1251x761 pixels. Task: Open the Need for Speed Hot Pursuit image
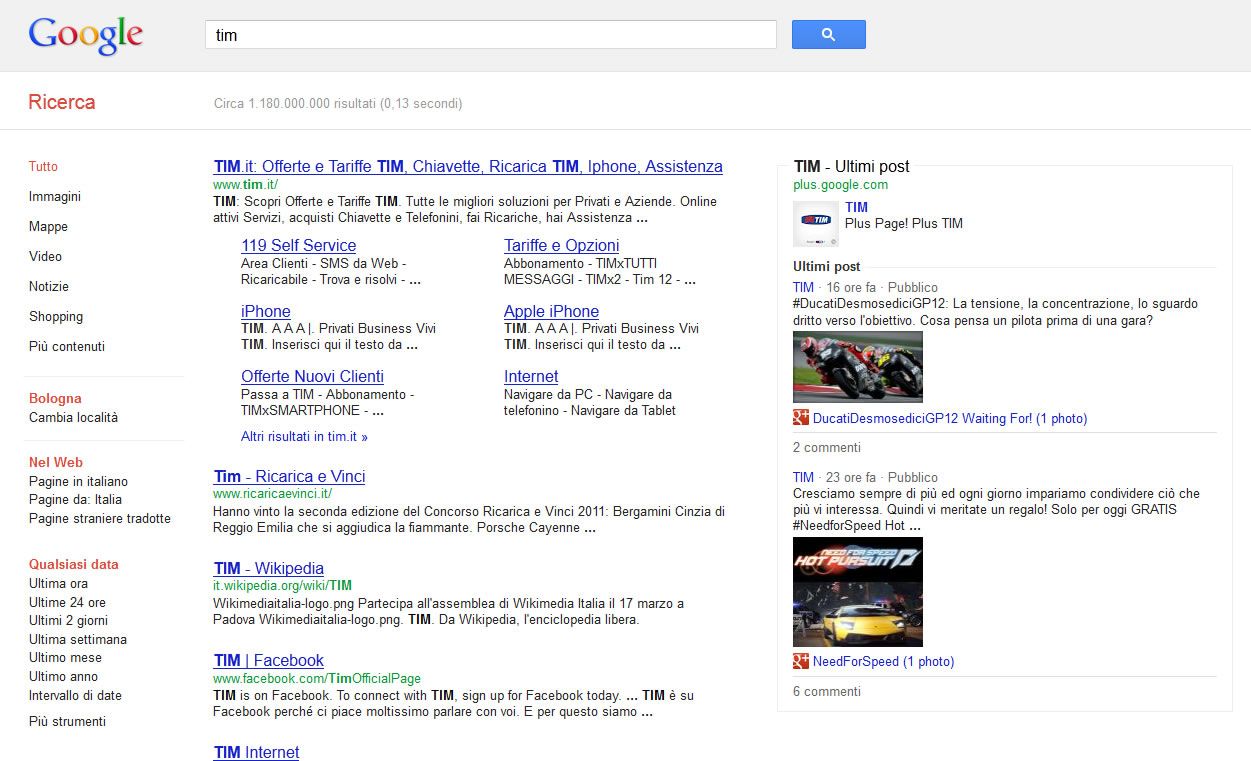tap(857, 592)
